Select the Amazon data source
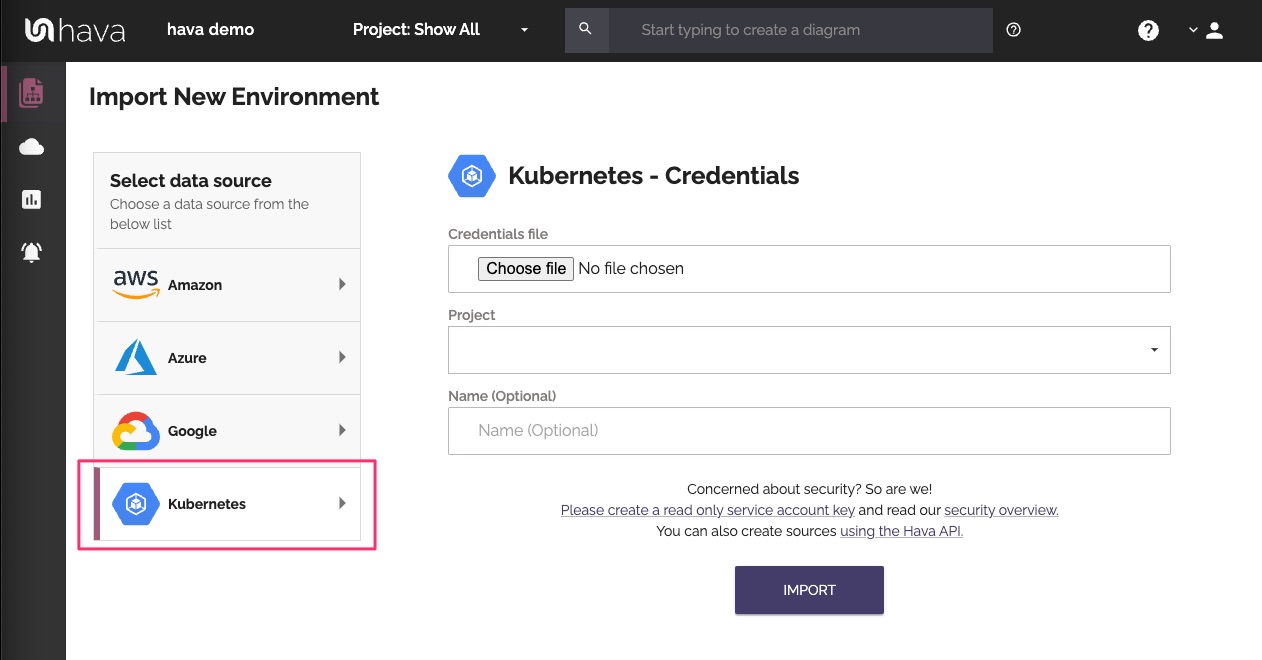Viewport: 1262px width, 660px height. [227, 285]
